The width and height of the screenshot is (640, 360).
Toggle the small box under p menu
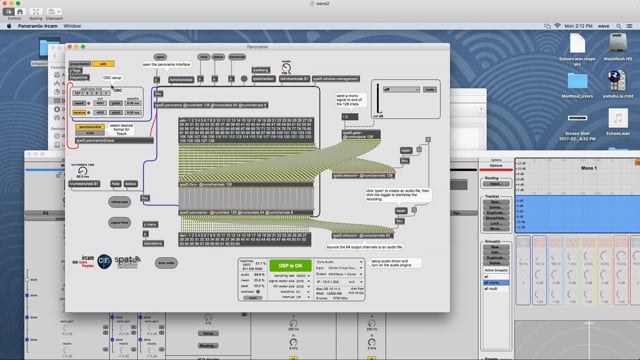[146, 234]
